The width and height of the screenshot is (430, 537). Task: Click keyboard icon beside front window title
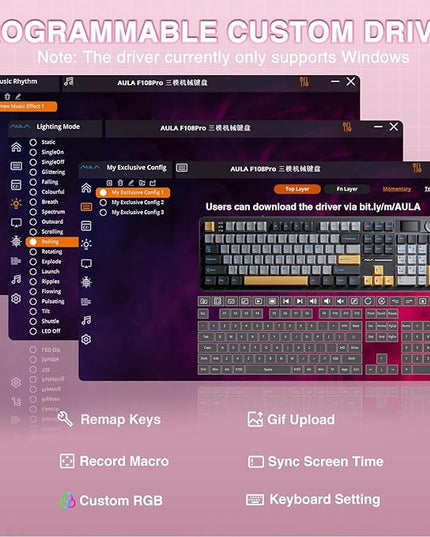[x=182, y=168]
